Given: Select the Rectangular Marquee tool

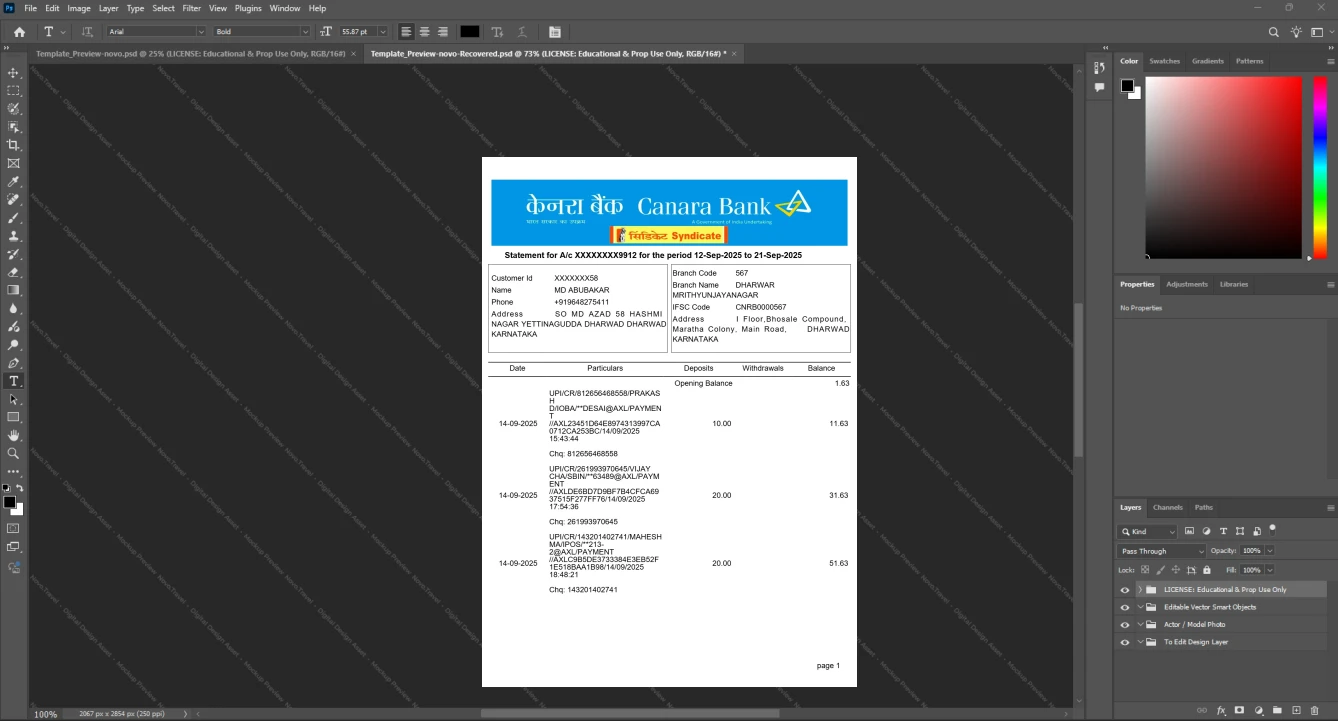Looking at the screenshot, I should 14,91.
